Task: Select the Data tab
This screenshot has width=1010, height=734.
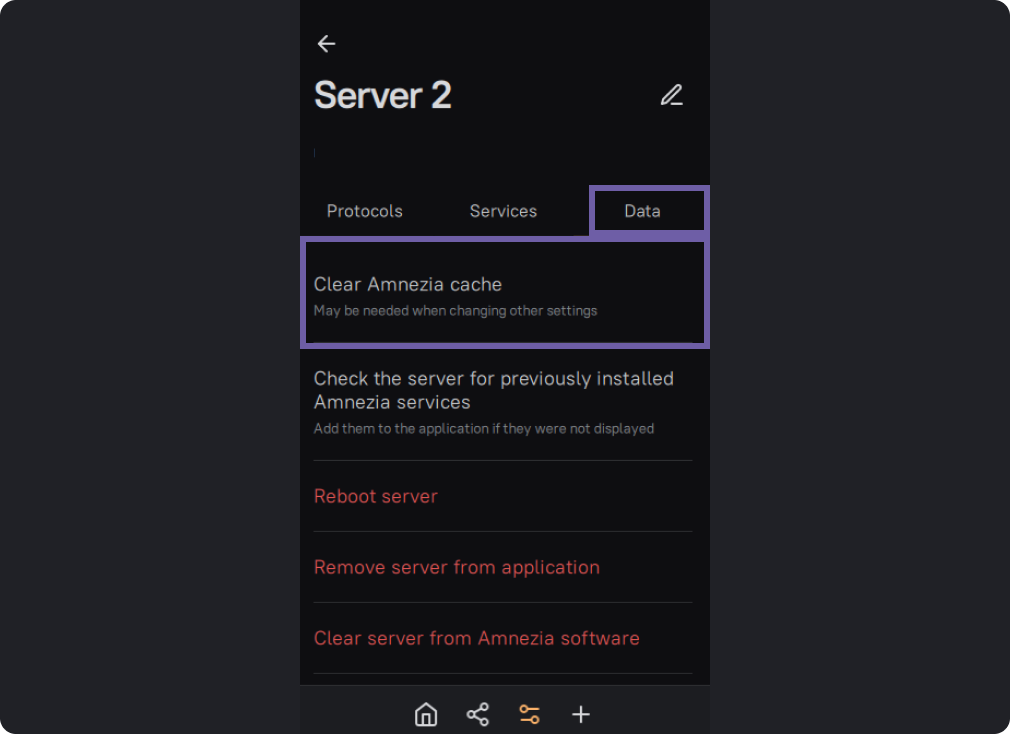Action: click(x=642, y=211)
